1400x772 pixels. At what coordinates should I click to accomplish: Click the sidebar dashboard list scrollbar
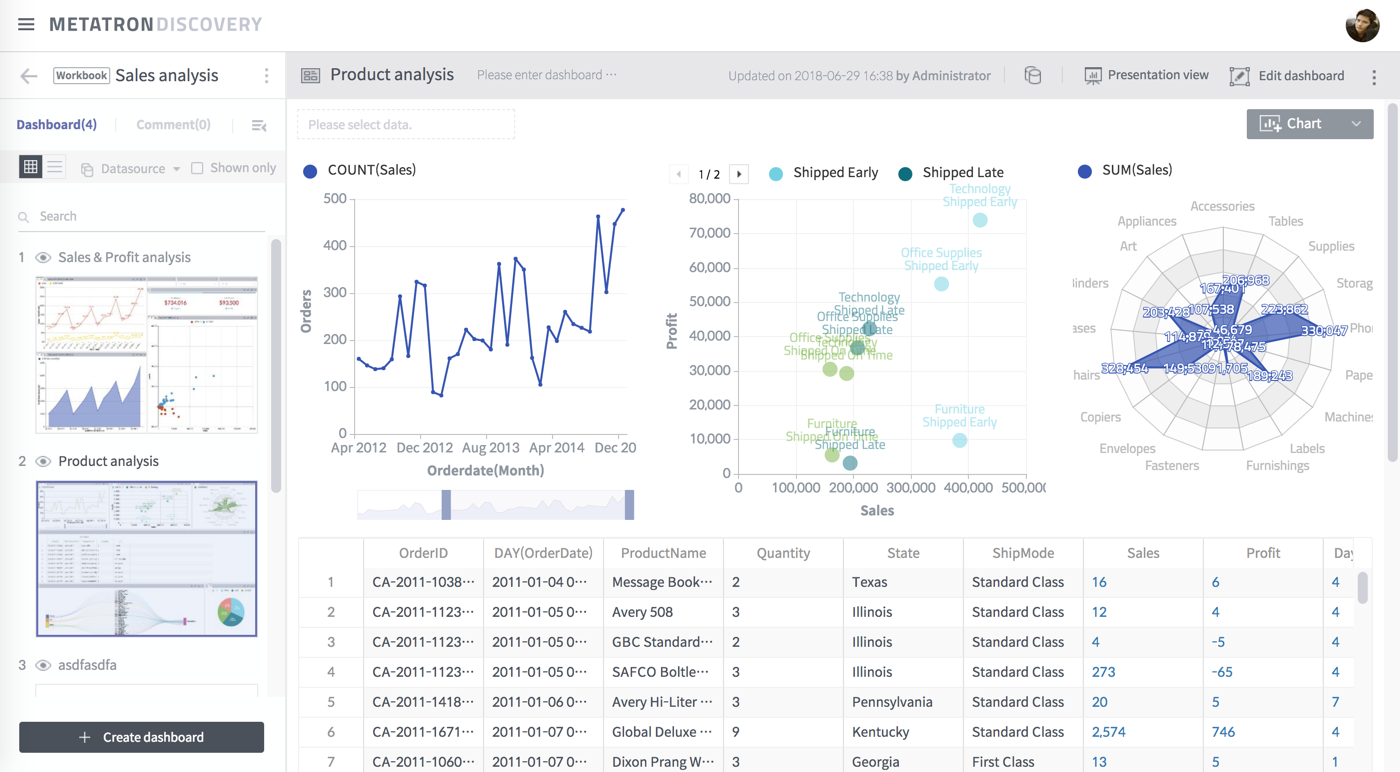click(276, 365)
